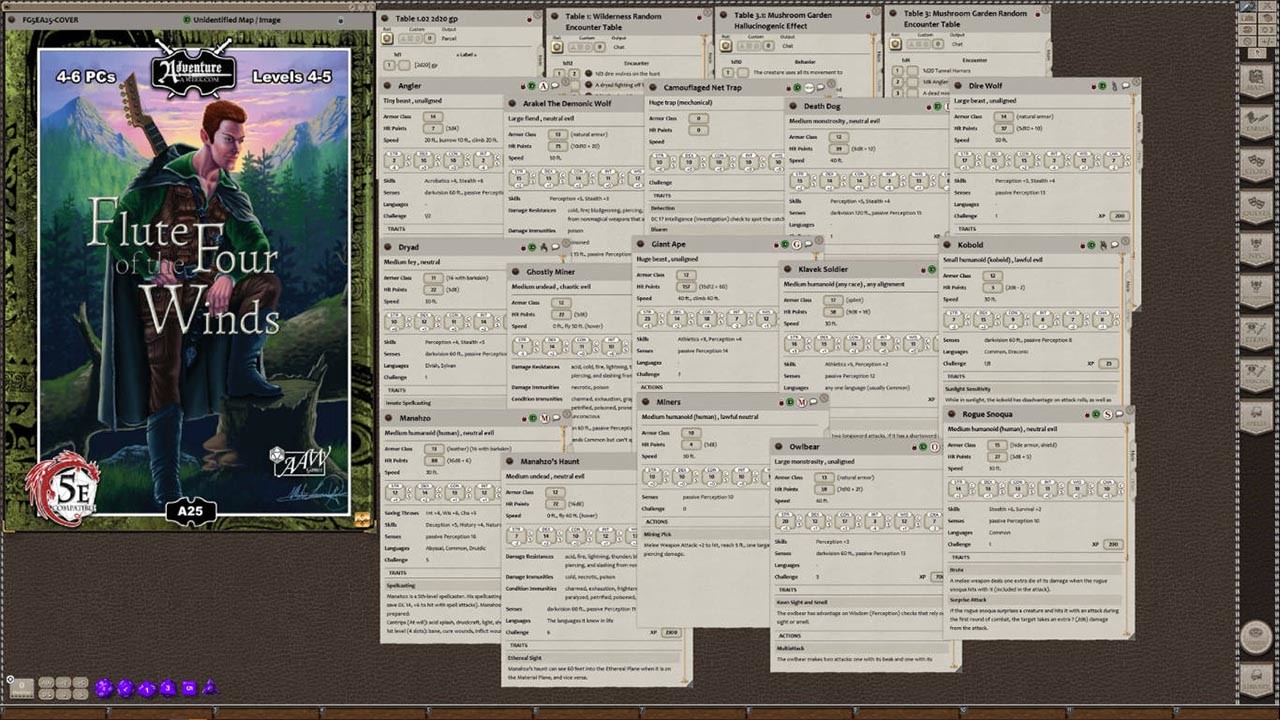Screen dimensions: 1280x720
Task: Roll on the Wilderness Random Encounter Table
Action: [559, 45]
